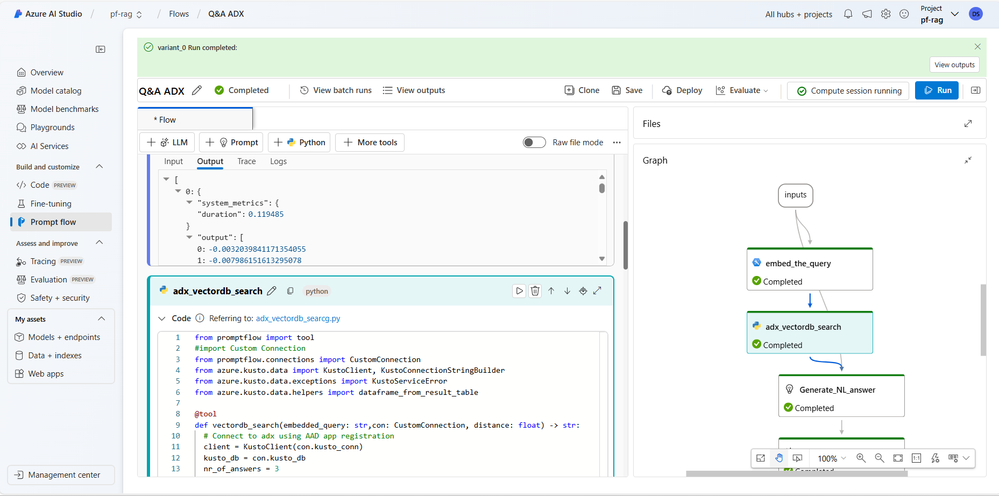
Task: Collapse the My assets section
Action: 101,319
